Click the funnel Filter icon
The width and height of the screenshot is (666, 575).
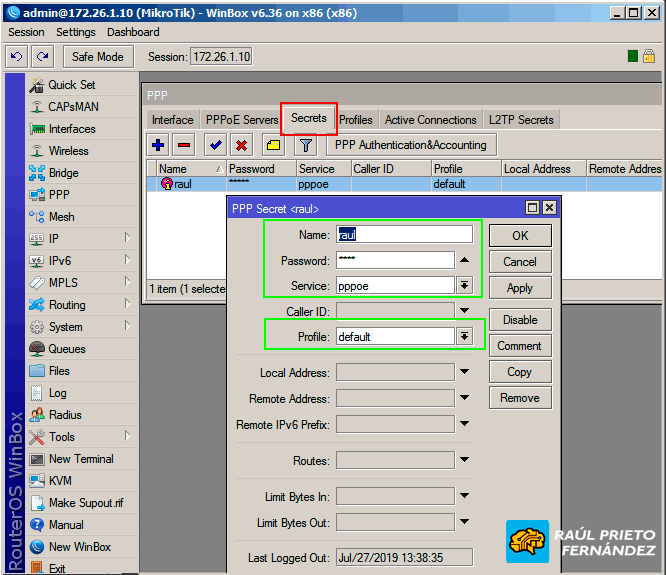point(306,145)
